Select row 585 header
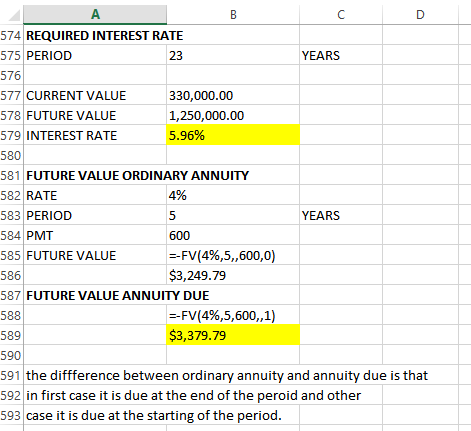This screenshot has height=431, width=471. (11, 255)
